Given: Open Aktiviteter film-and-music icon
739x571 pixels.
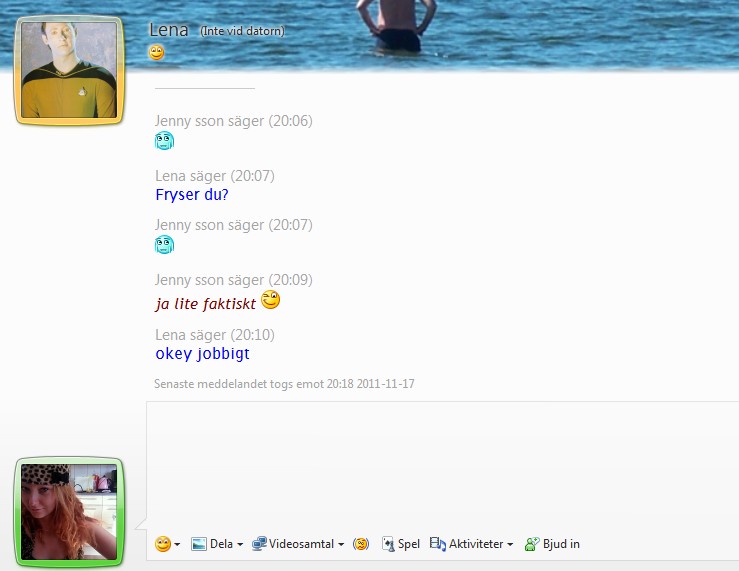Looking at the screenshot, I should (x=437, y=544).
